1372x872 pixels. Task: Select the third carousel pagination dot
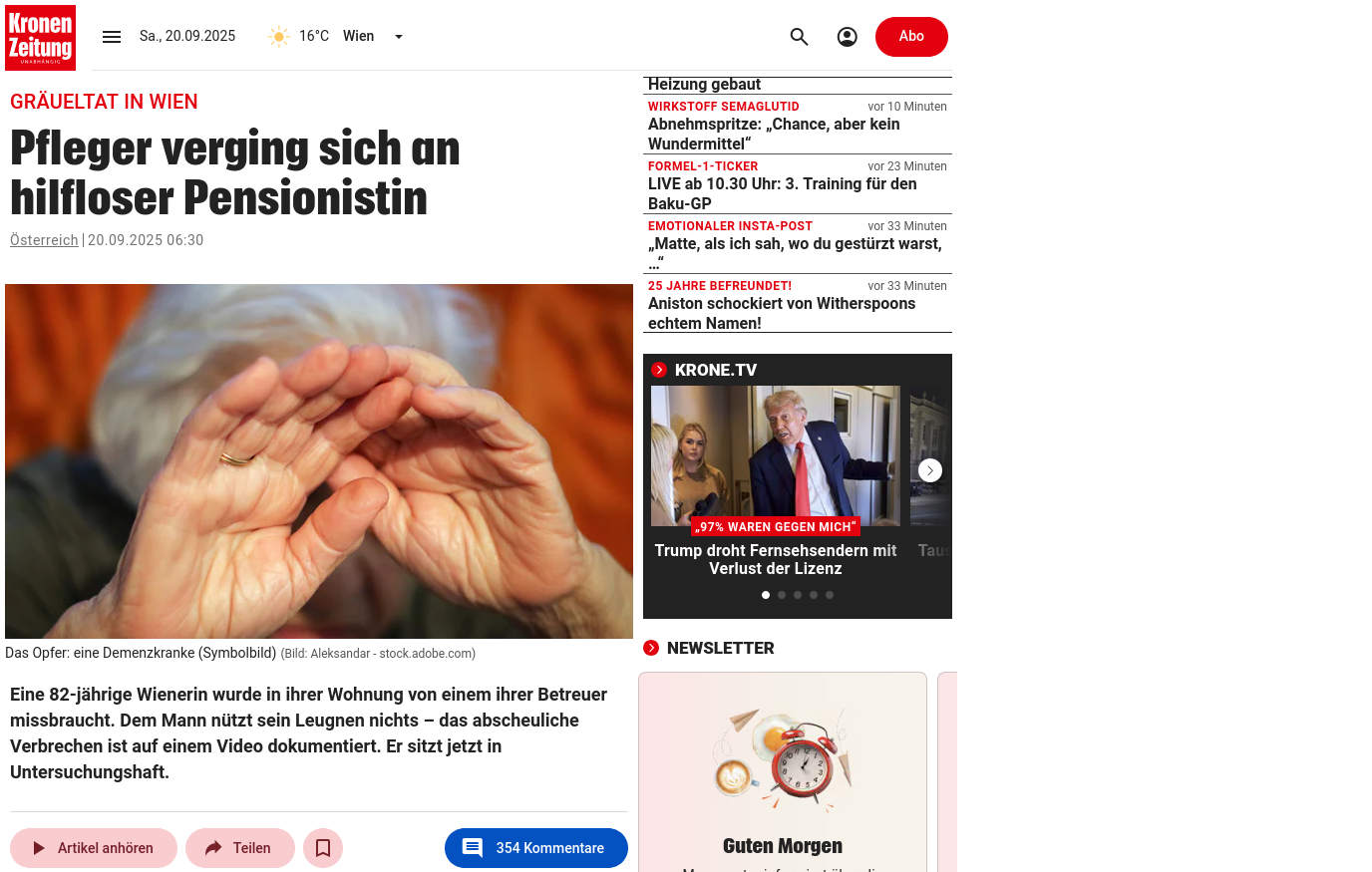[x=798, y=595]
